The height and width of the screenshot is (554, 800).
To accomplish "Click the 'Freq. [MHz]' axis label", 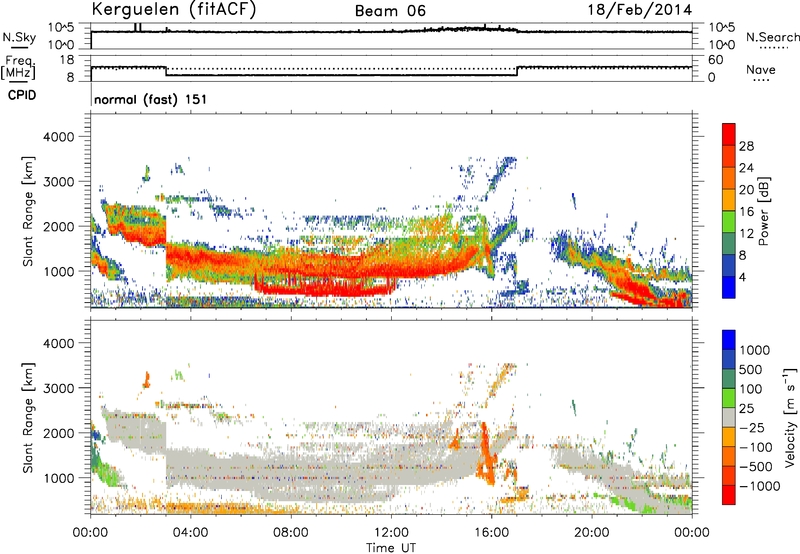I will tap(18, 68).
